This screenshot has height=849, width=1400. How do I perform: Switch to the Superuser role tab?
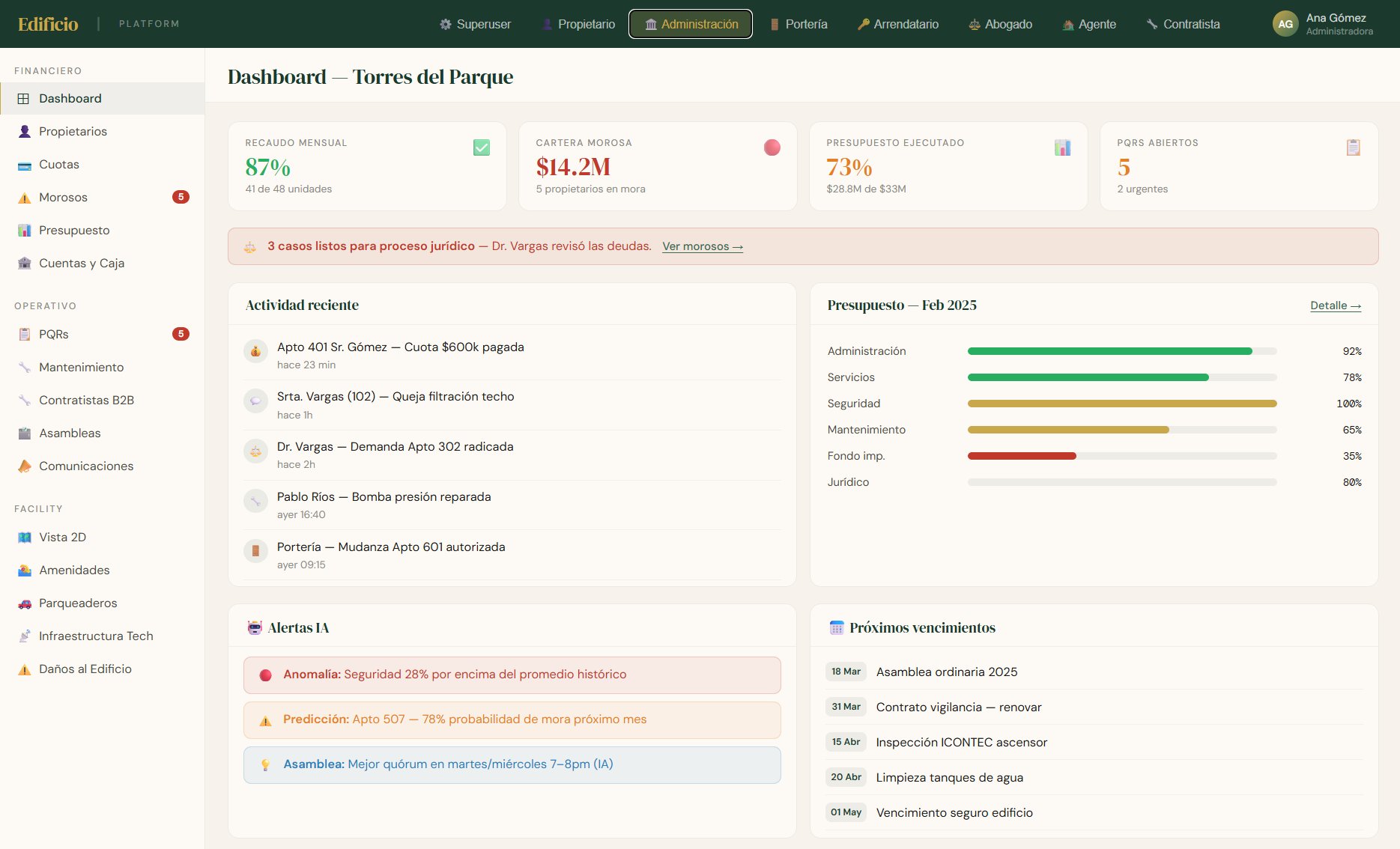[x=475, y=24]
